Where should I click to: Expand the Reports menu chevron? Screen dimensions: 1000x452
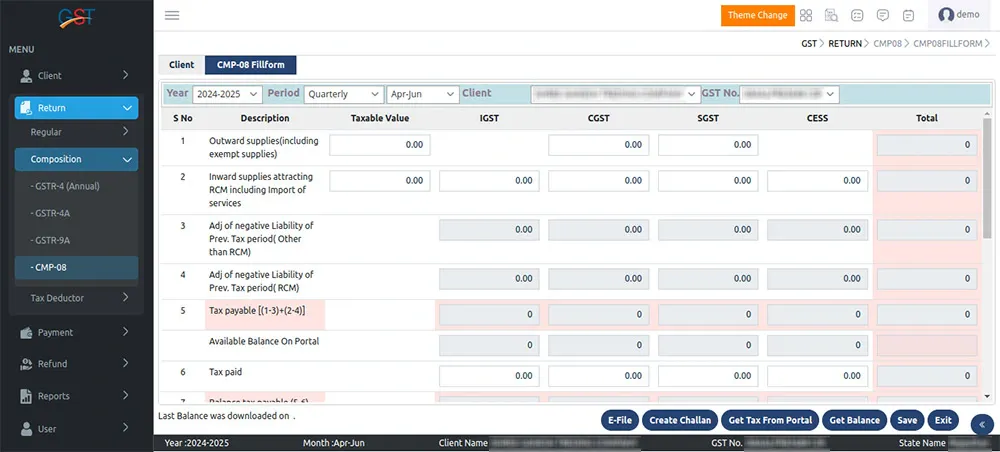pos(126,395)
